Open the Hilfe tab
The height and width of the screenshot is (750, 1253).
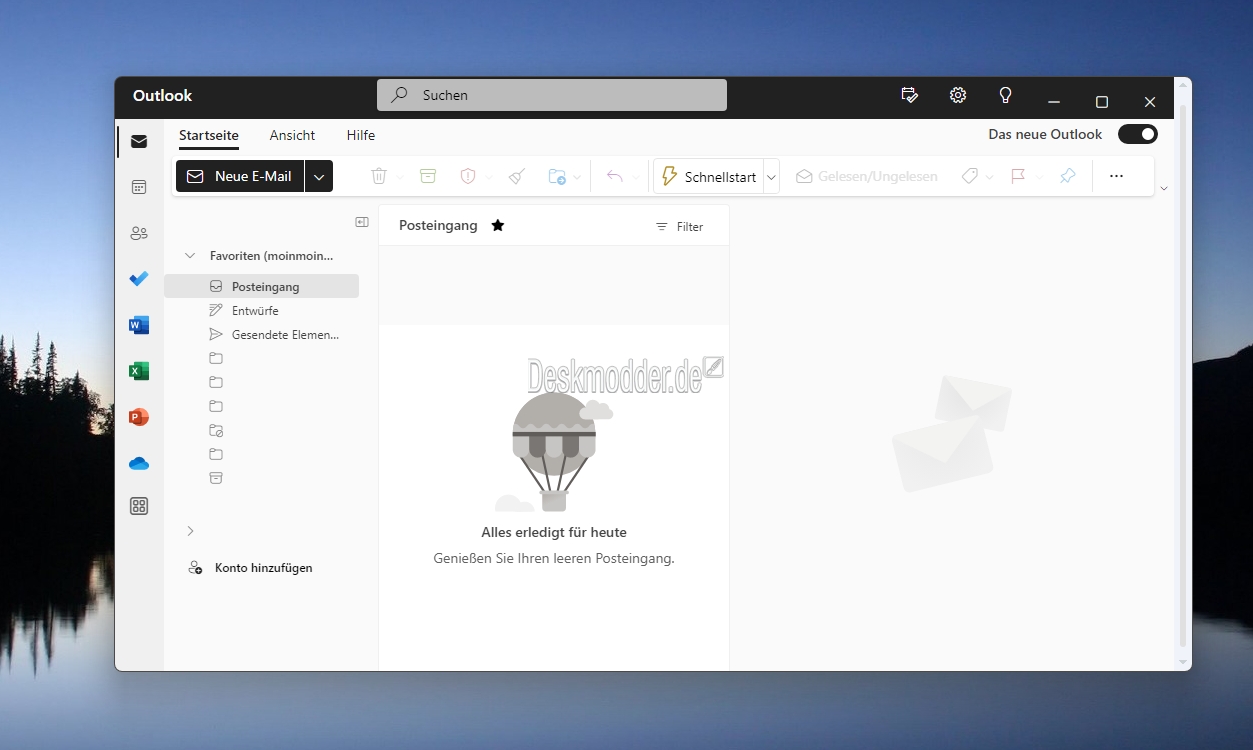coord(361,135)
